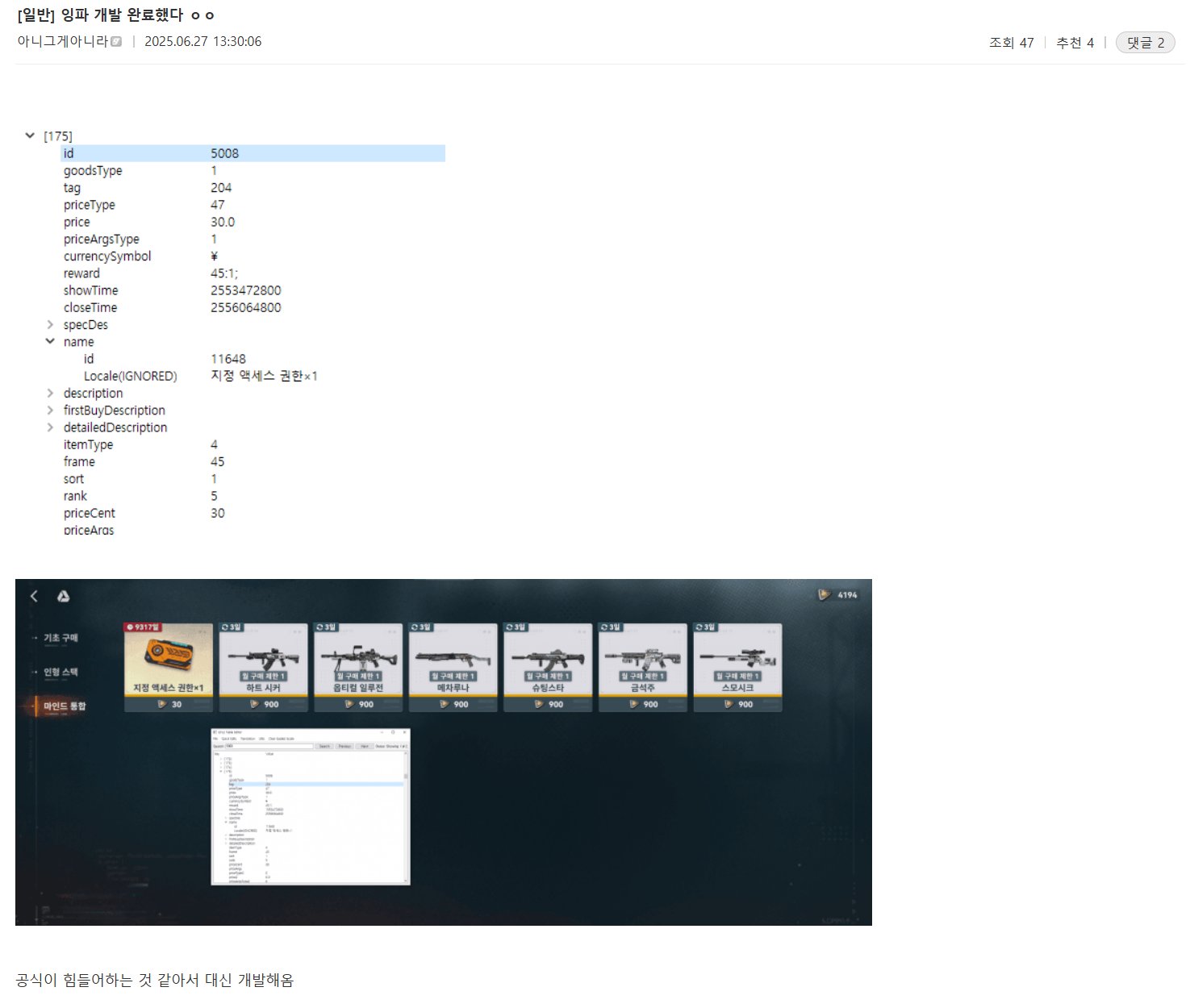Select the 스모시크 sniper rifle image
This screenshot has height=1008, width=1190.
(x=737, y=657)
